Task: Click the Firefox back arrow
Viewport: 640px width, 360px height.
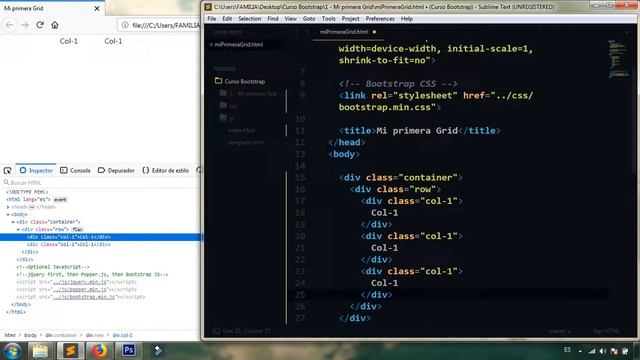Action: [10, 25]
